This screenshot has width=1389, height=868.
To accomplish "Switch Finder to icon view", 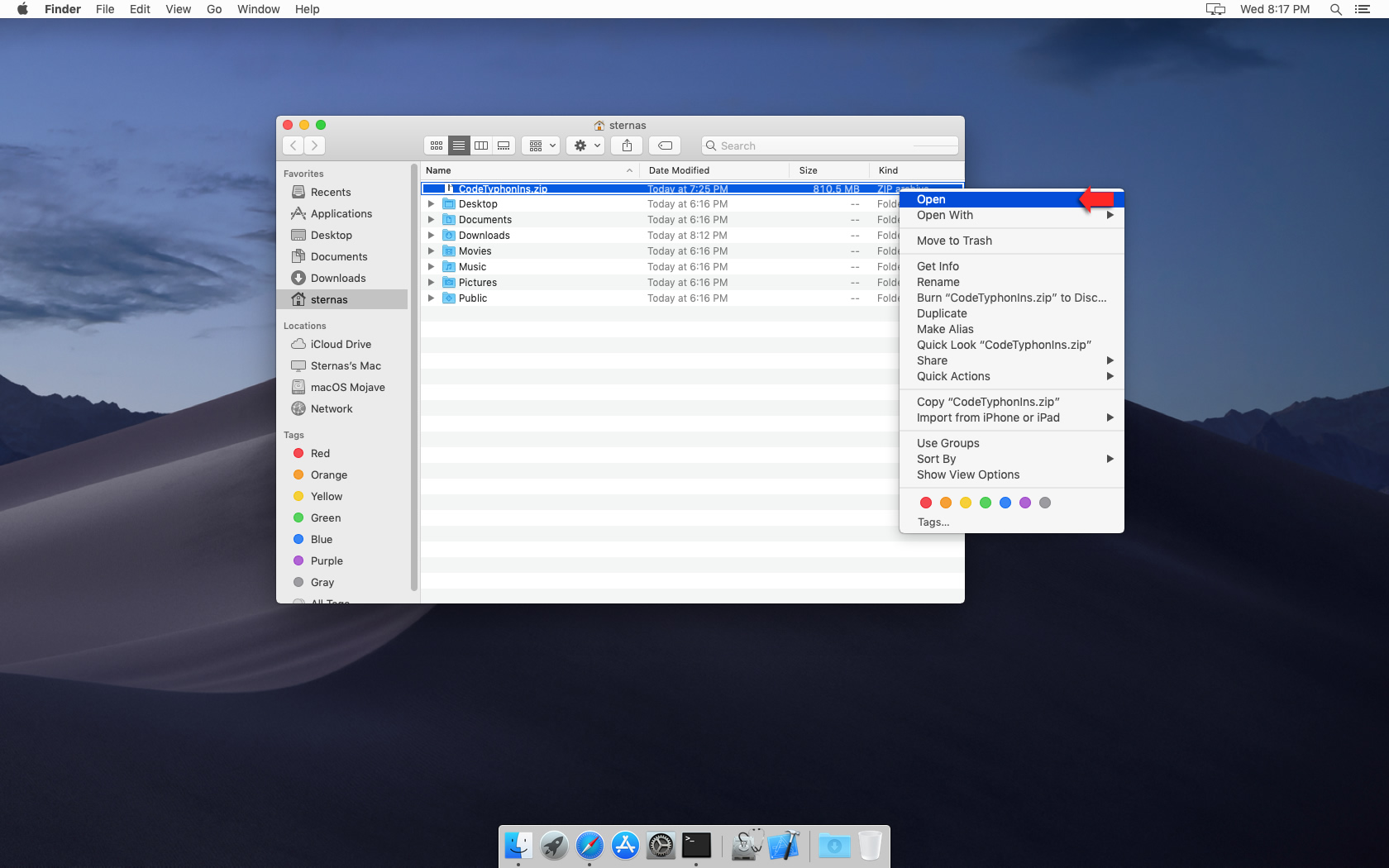I will click(x=437, y=145).
